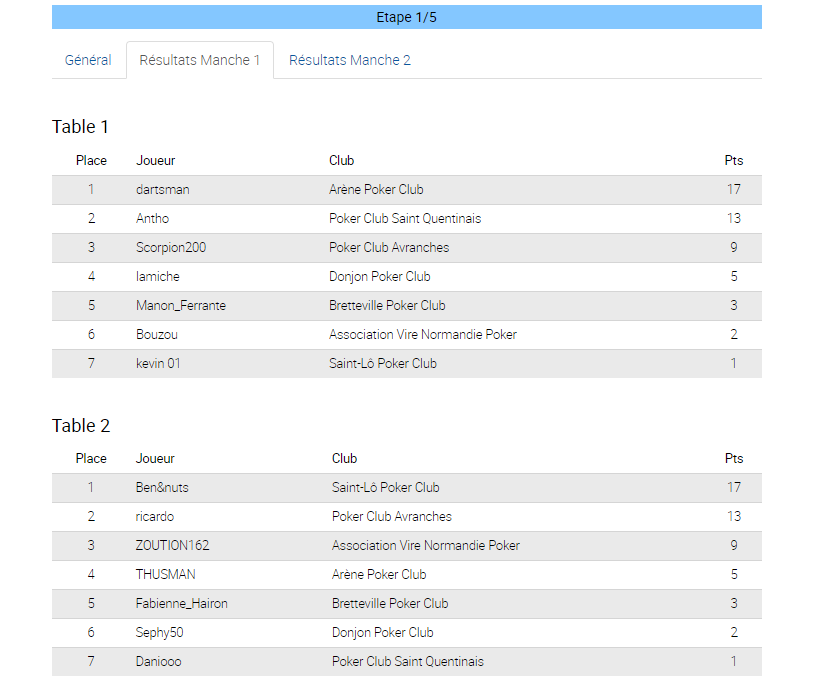Select the Résultats Manche 1 tab
Viewport: 818px width, 686px height.
coord(200,60)
